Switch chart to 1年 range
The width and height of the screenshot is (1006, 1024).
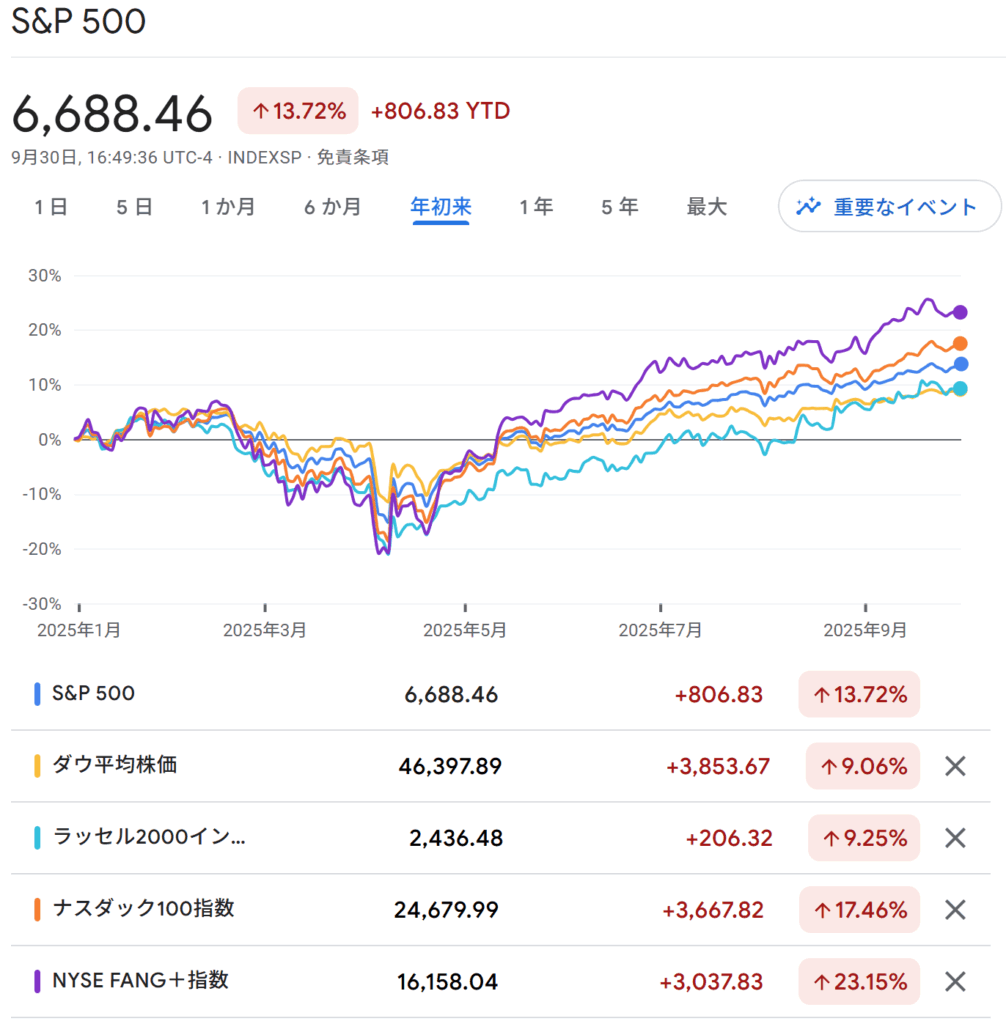pos(536,207)
